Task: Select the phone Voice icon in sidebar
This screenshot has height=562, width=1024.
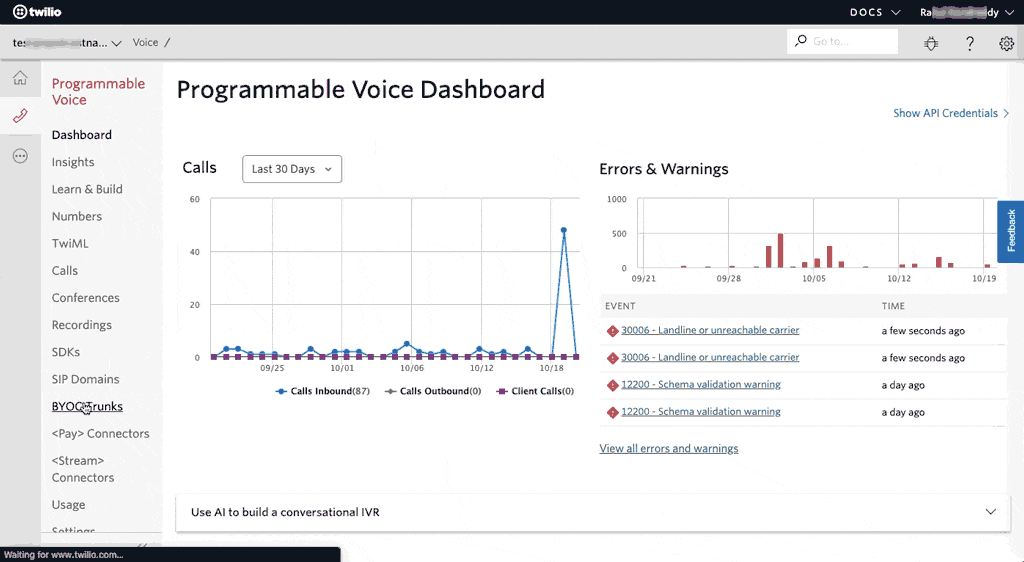Action: coord(20,116)
